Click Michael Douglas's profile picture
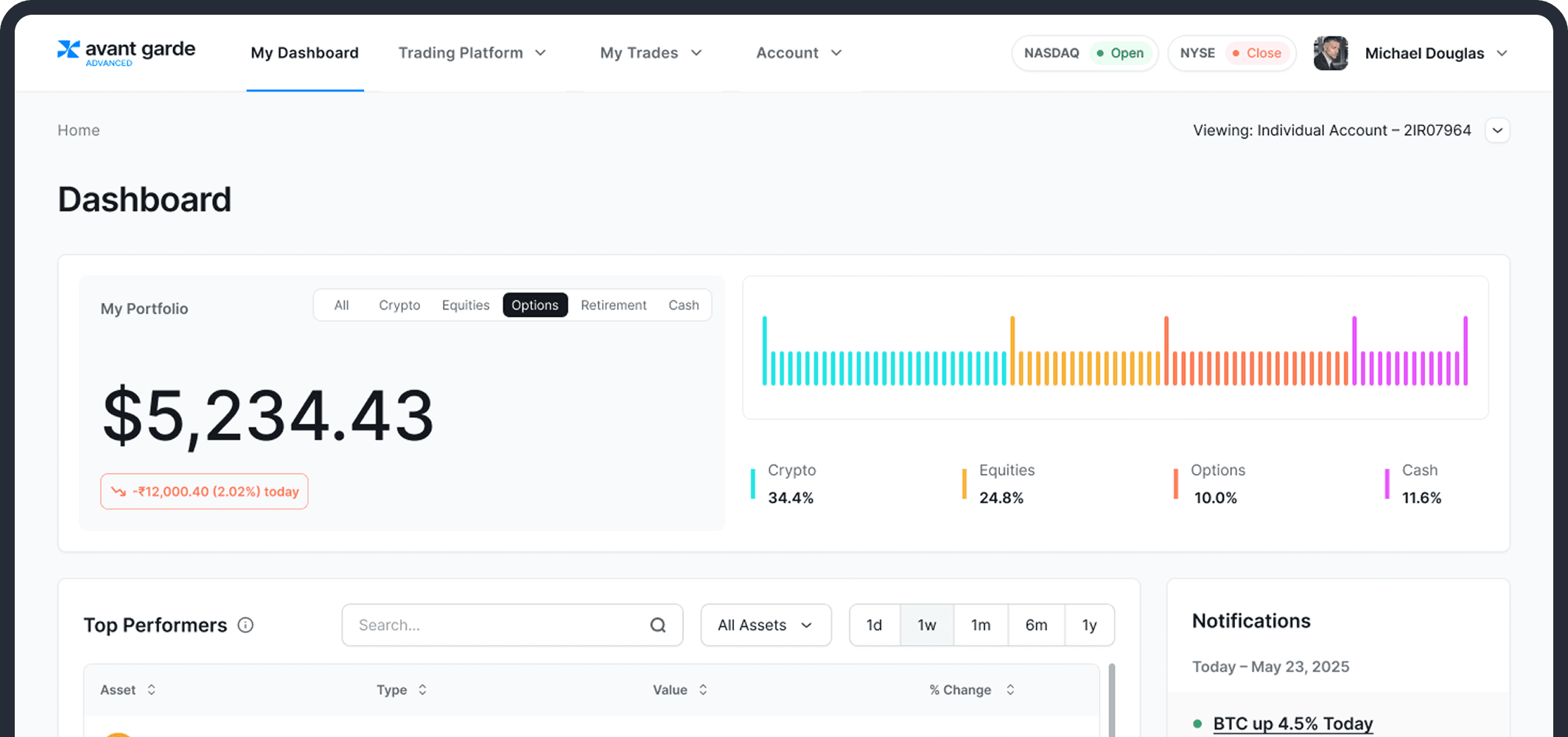1568x737 pixels. pos(1331,52)
